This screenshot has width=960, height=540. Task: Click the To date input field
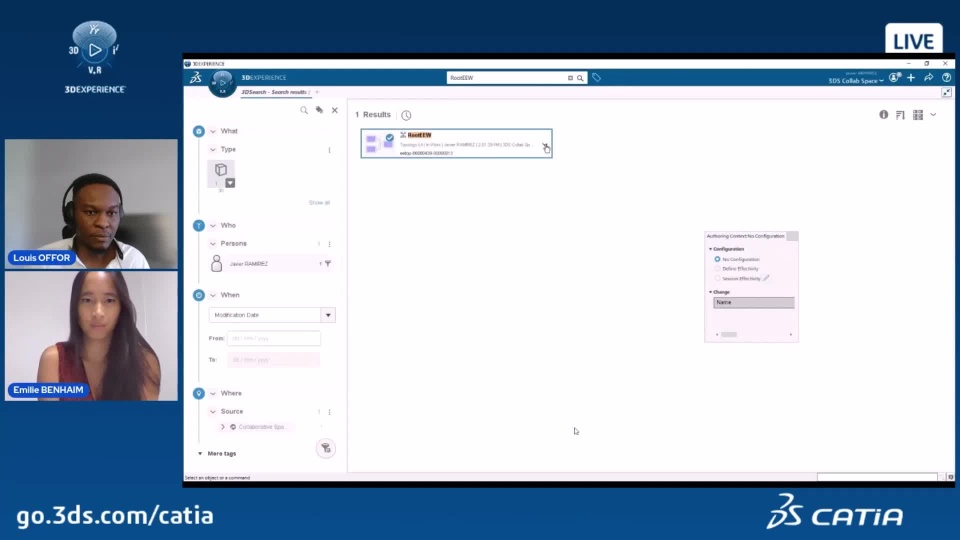(274, 360)
